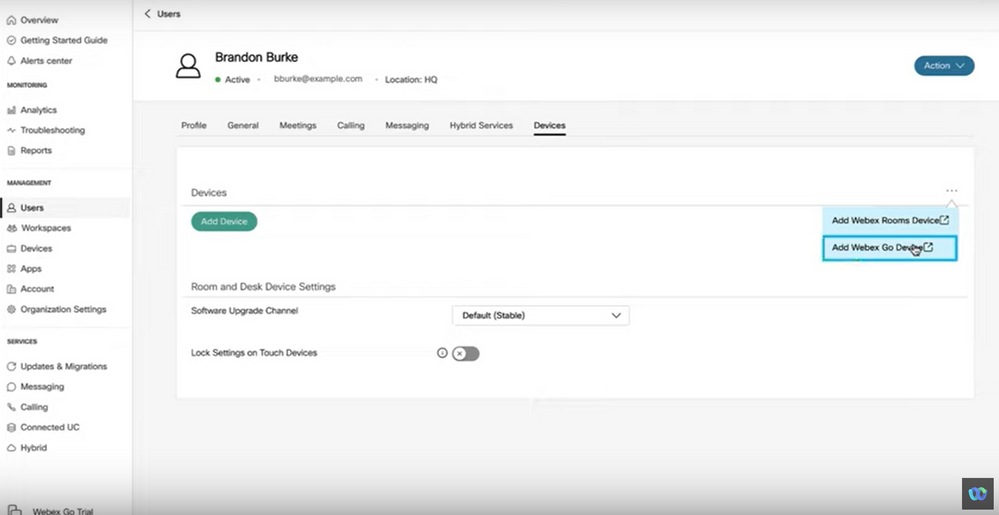Click the Updates & Migrations refresh icon
The height and width of the screenshot is (515, 999).
tap(11, 366)
